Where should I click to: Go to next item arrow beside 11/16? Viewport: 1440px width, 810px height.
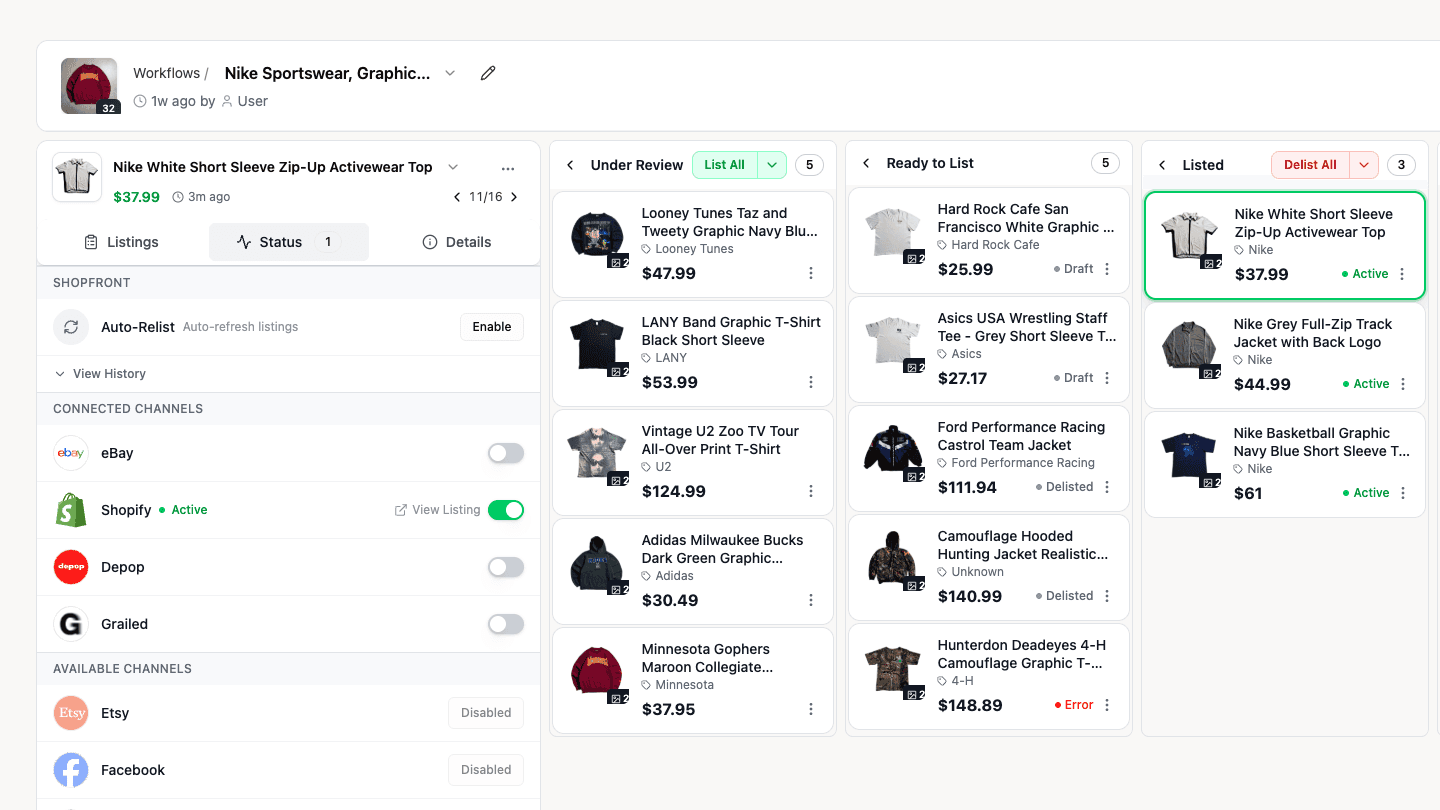pyautogui.click(x=514, y=197)
